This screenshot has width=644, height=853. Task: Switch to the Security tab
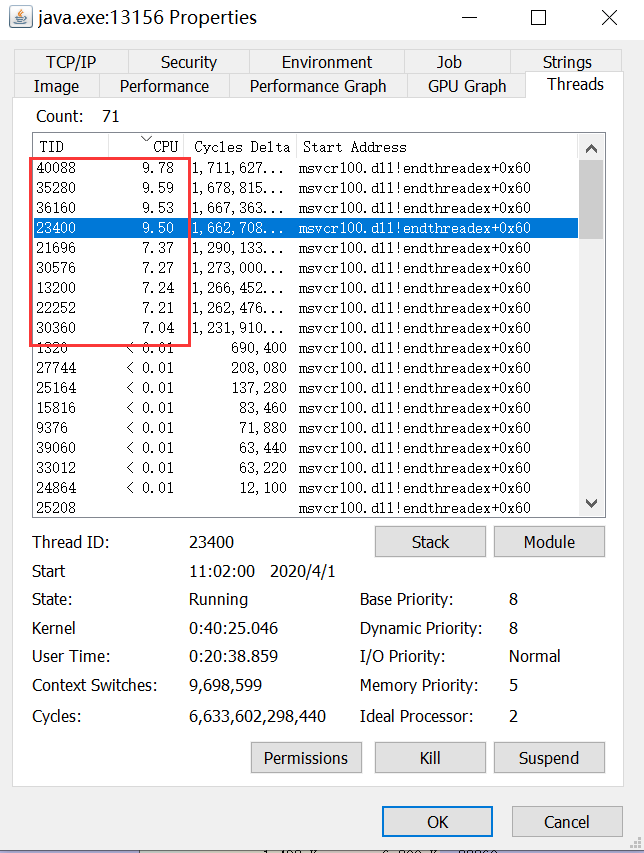[x=188, y=61]
